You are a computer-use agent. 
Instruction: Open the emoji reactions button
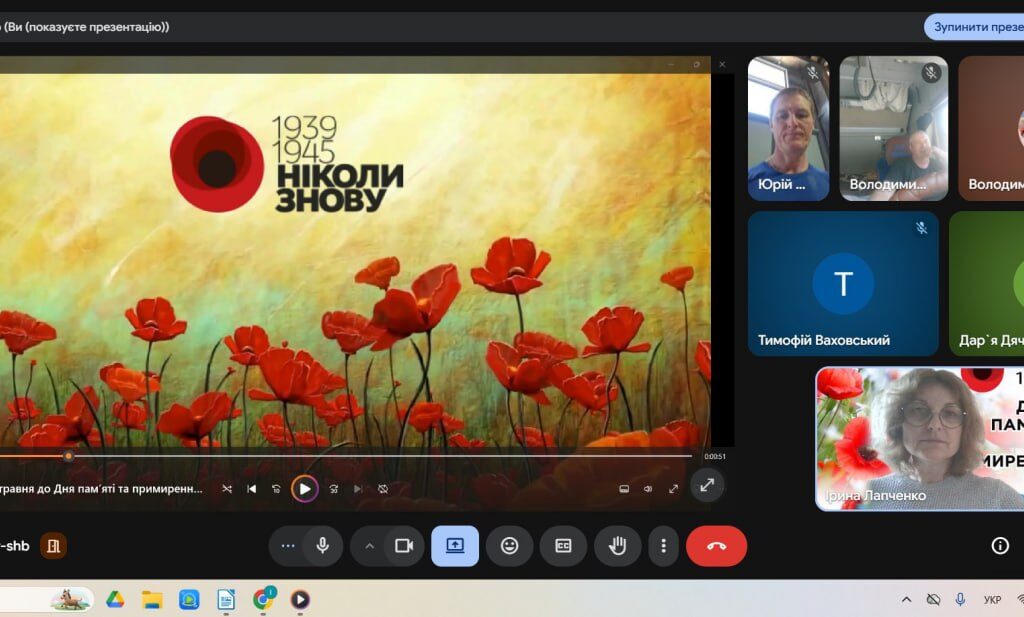[x=509, y=546]
